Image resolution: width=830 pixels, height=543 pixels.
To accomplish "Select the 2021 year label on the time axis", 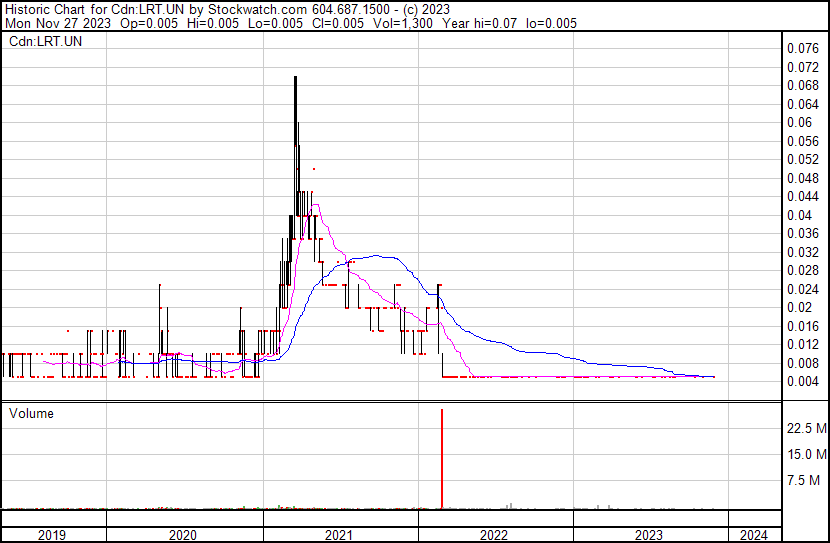I will click(x=340, y=535).
